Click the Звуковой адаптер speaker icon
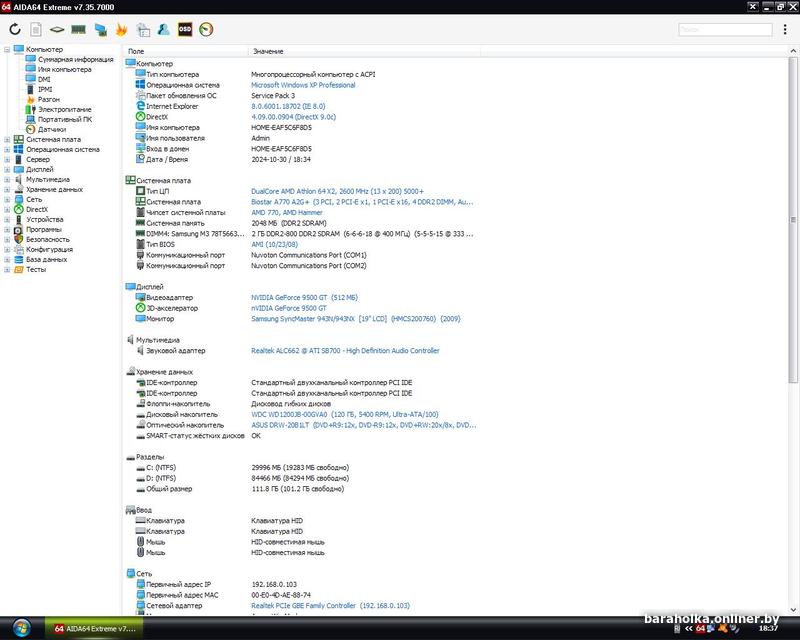Screen dimensions: 800x640 tap(140, 350)
